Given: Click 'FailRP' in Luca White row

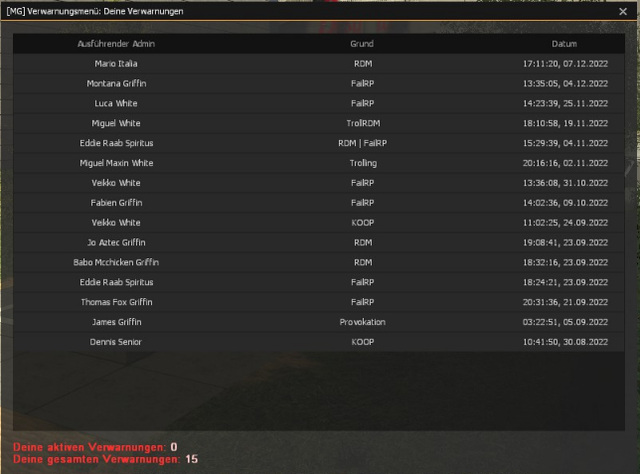Looking at the screenshot, I should pyautogui.click(x=362, y=103).
